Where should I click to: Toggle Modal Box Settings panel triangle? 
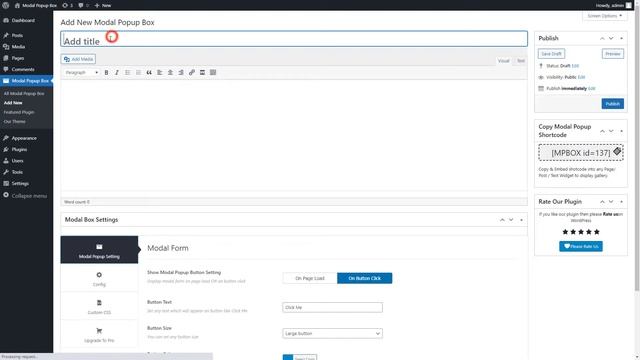point(521,220)
